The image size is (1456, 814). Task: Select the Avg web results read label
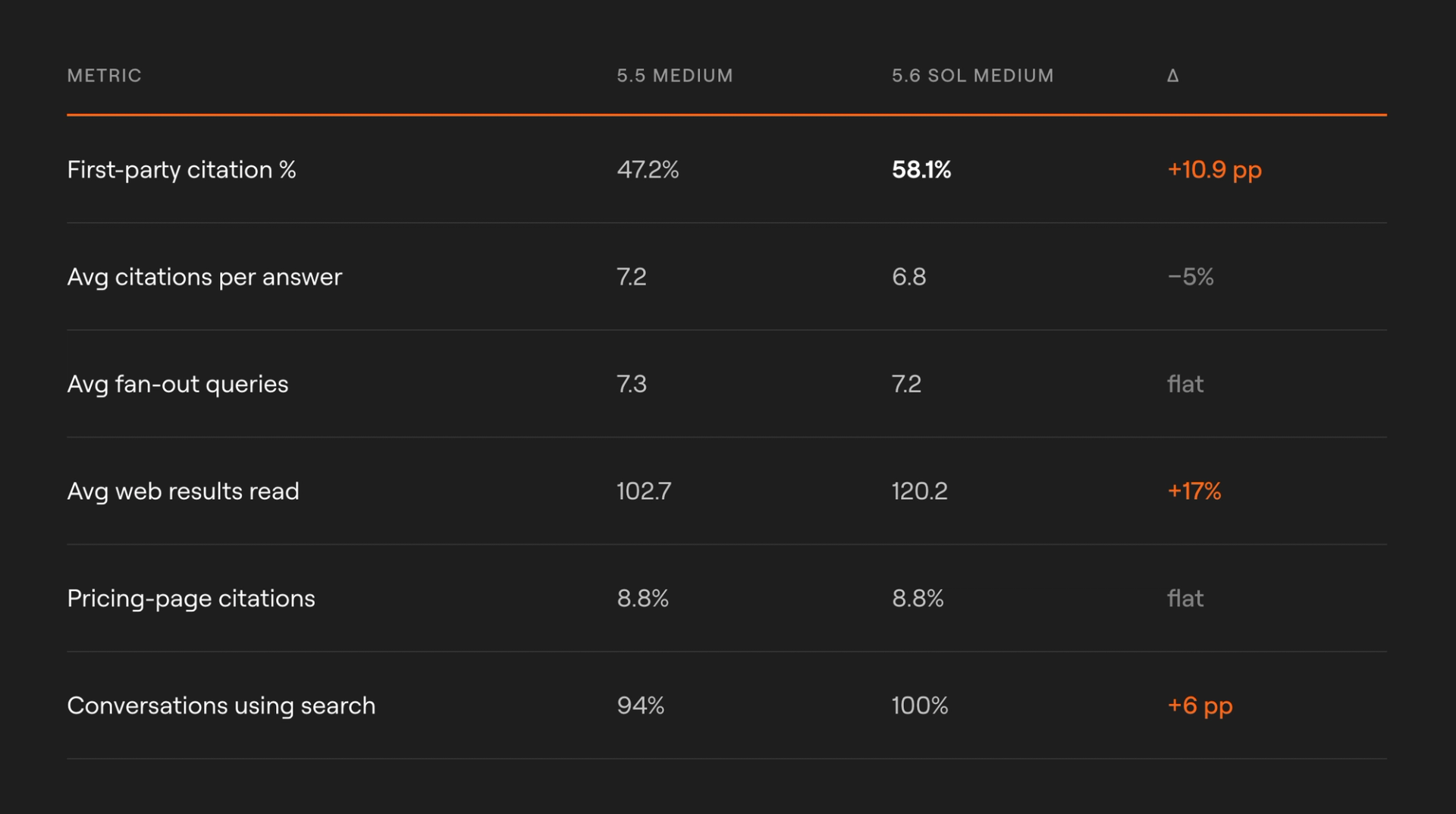tap(183, 492)
